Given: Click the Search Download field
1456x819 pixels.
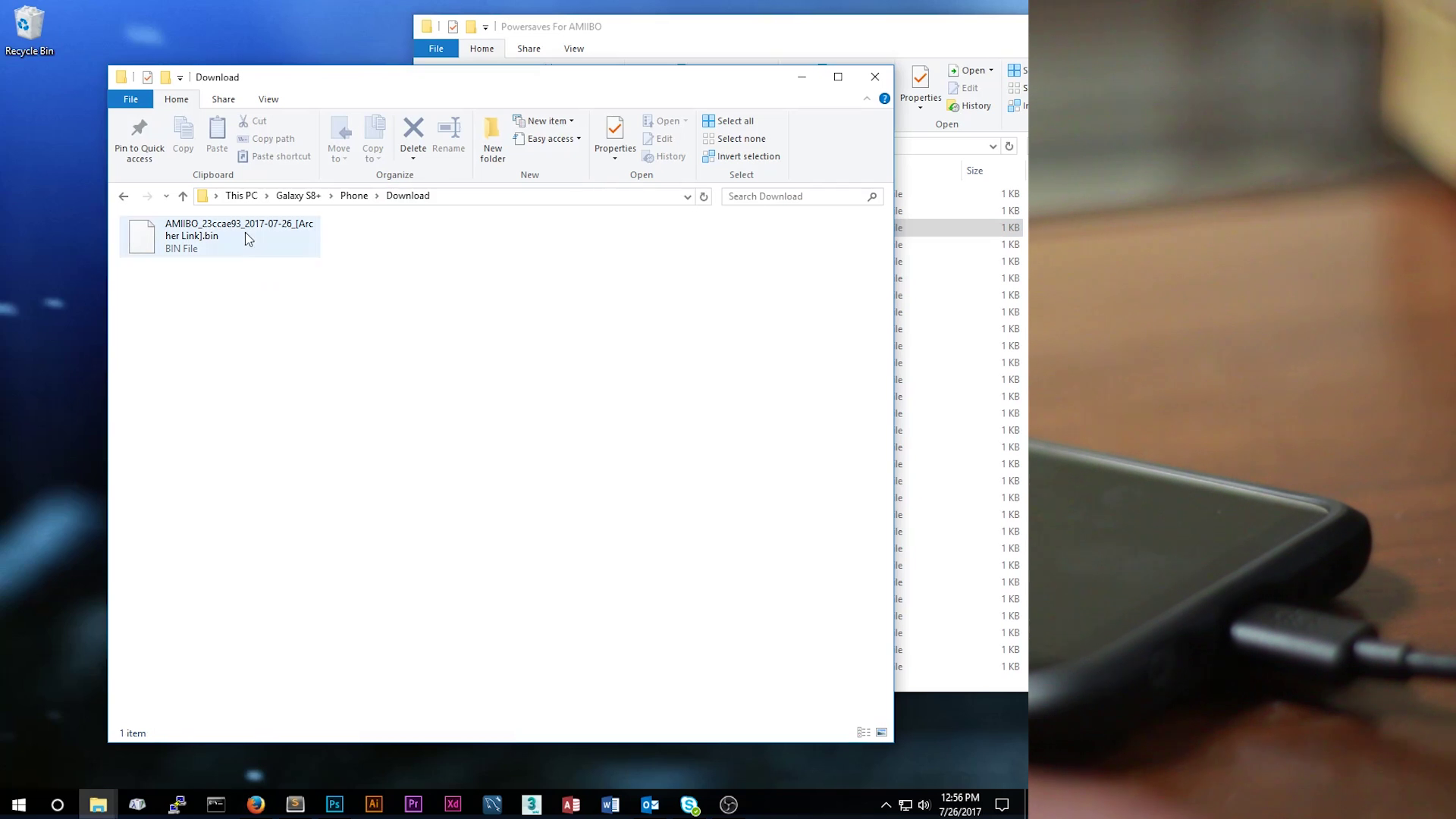Looking at the screenshot, I should (x=802, y=196).
